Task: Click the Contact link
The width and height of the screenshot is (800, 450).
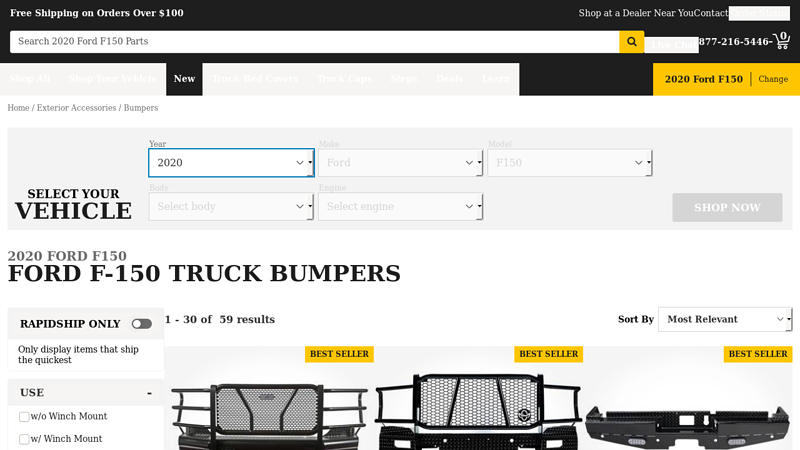Action: tap(711, 13)
